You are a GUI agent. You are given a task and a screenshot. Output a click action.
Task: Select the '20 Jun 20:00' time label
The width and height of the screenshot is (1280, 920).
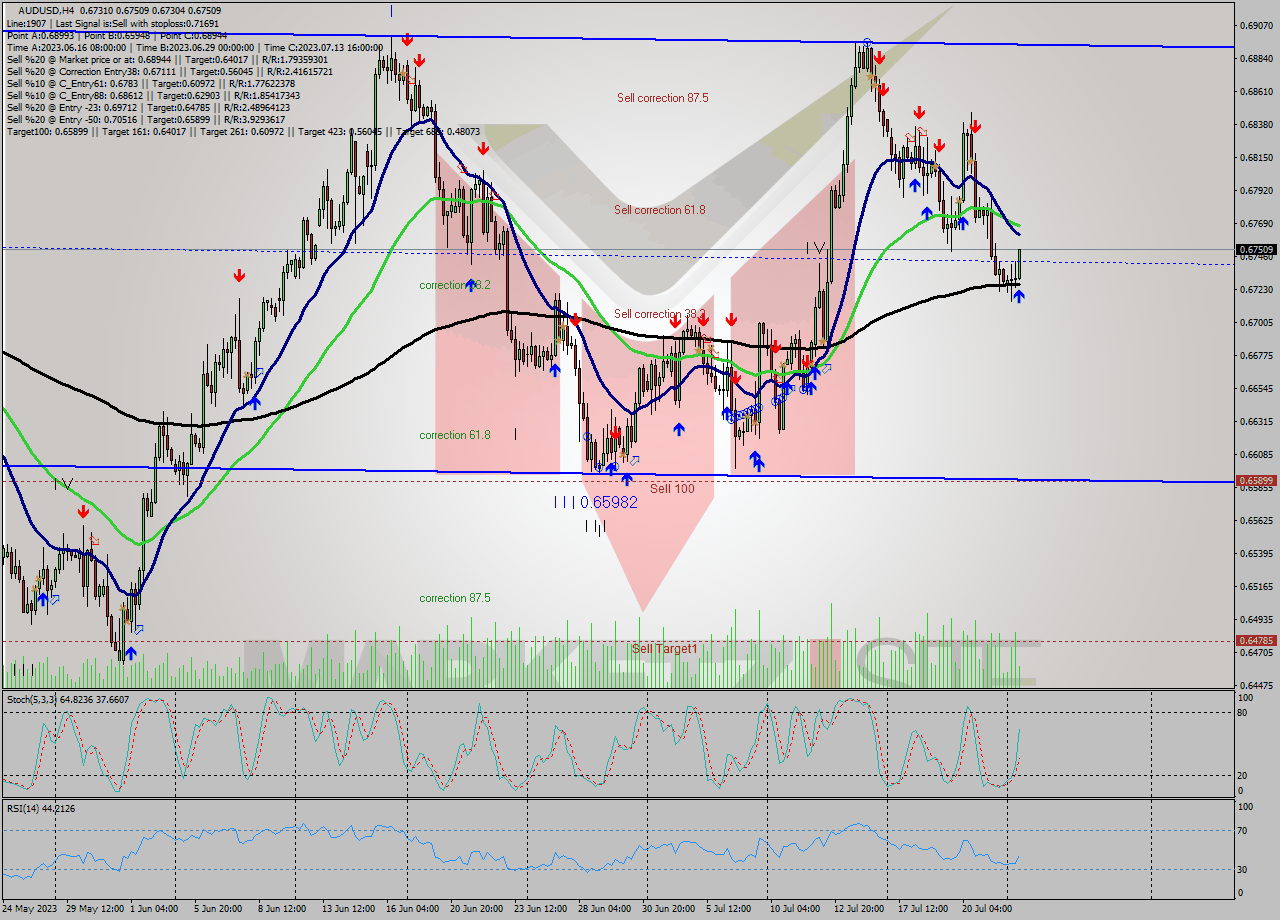476,909
